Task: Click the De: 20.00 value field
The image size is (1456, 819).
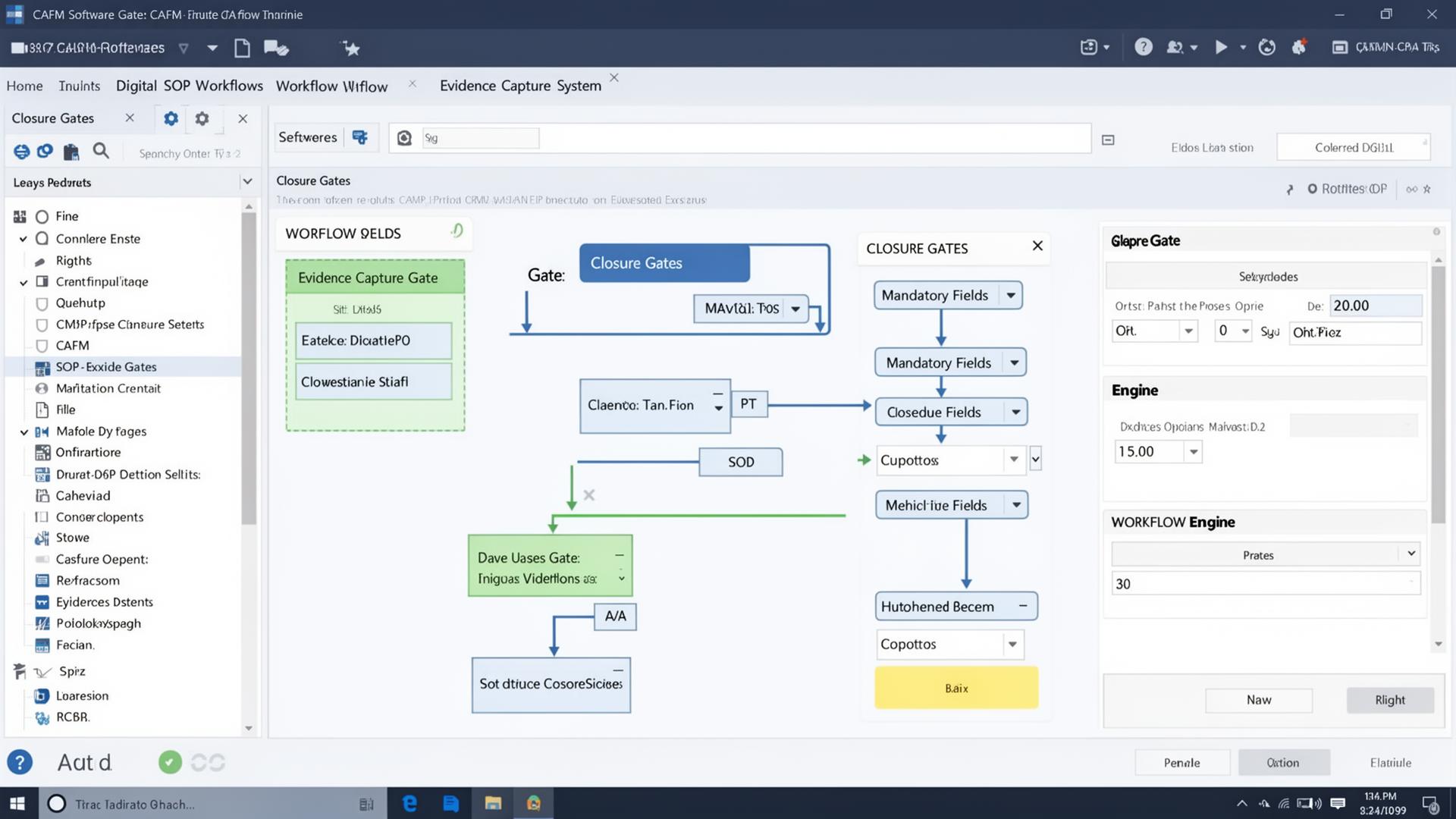Action: [x=1376, y=306]
